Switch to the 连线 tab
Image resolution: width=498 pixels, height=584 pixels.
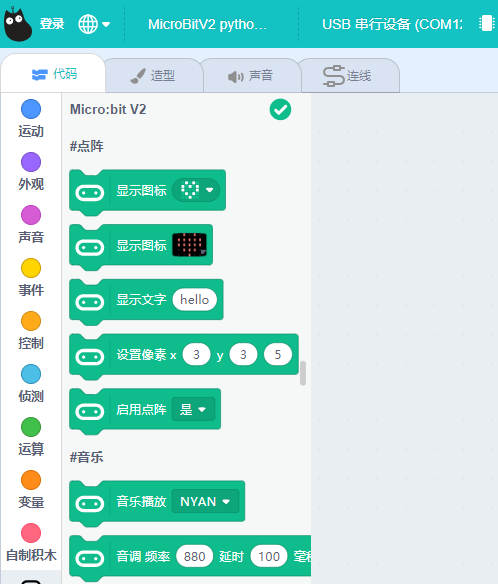pos(350,76)
